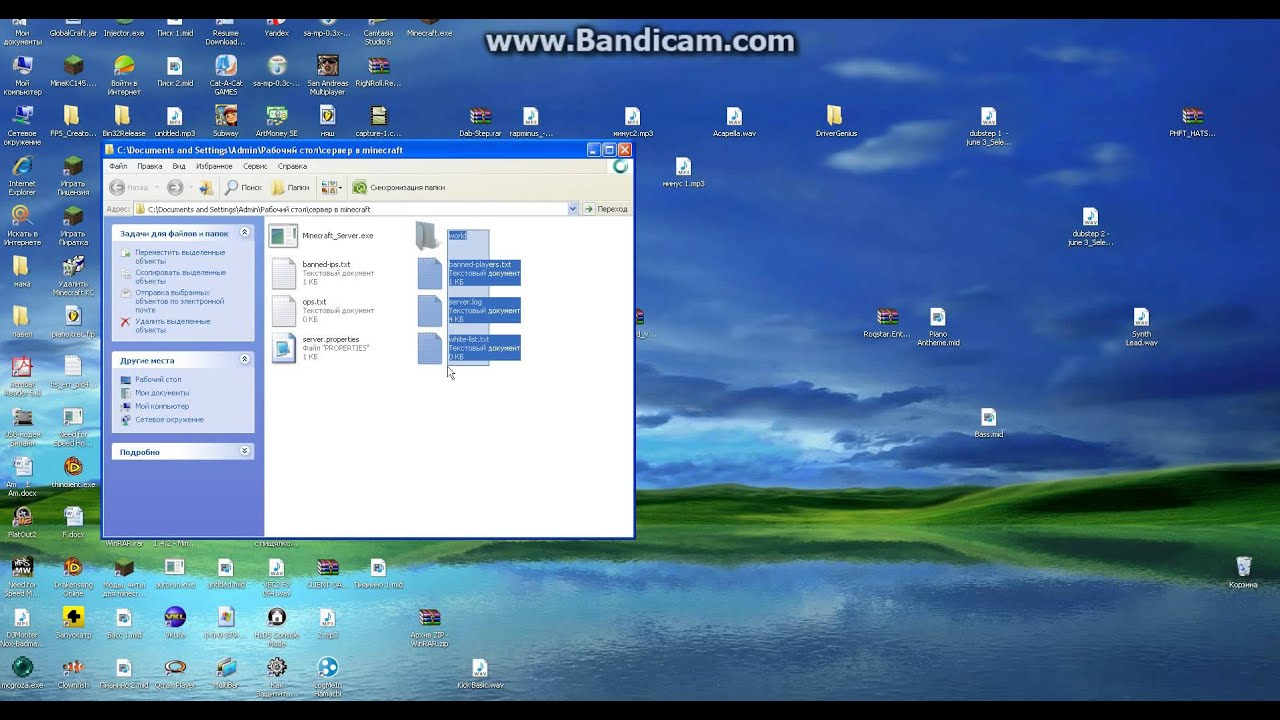Screen dimensions: 1280x720
Task: Select Subway desktop icon
Action: tap(226, 121)
